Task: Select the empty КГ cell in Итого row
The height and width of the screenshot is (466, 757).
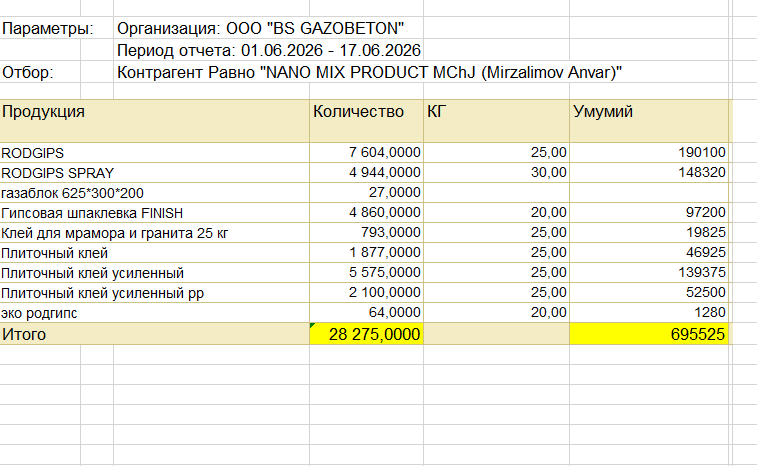Action: tap(496, 334)
